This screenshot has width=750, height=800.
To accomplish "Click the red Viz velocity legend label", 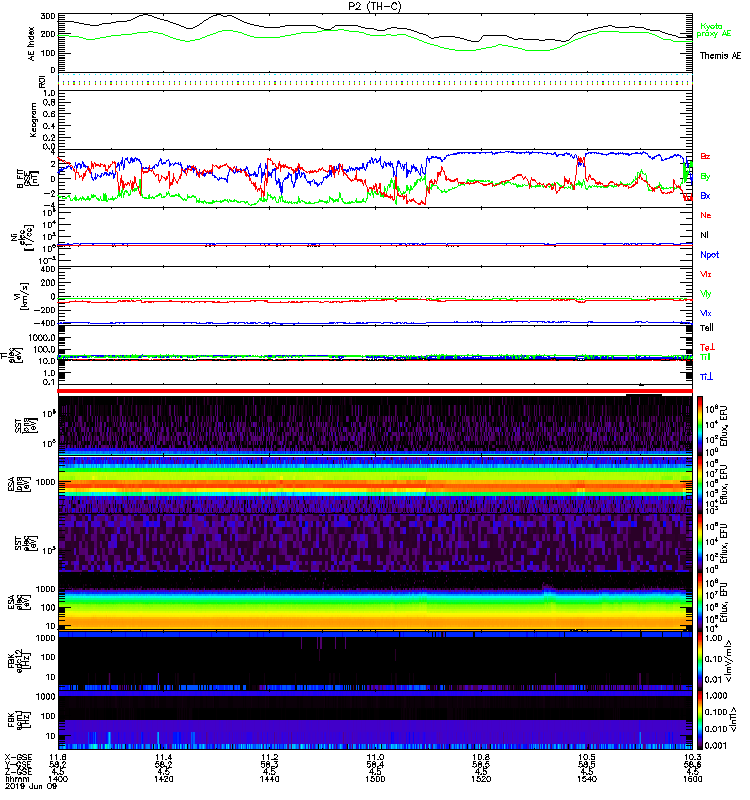I will [x=705, y=274].
